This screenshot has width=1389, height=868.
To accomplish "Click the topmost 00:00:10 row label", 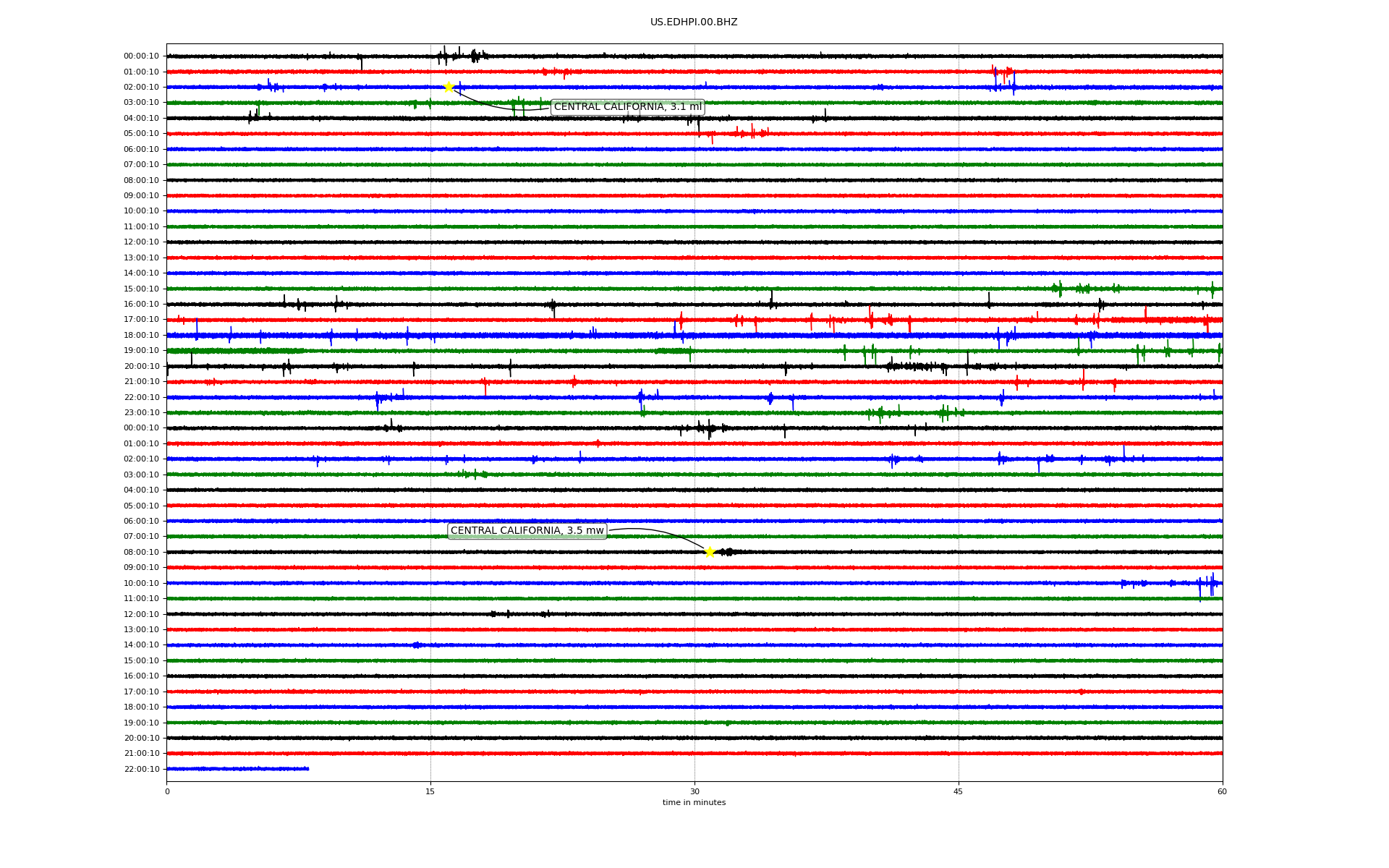I will [141, 56].
